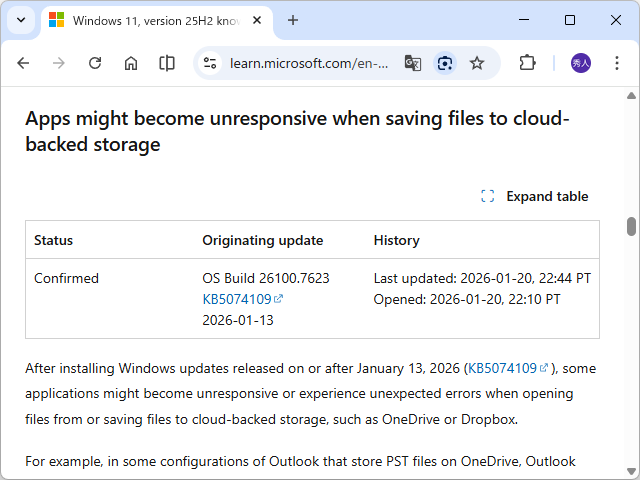Click the translate page icon
This screenshot has height=480, width=640.
click(412, 63)
